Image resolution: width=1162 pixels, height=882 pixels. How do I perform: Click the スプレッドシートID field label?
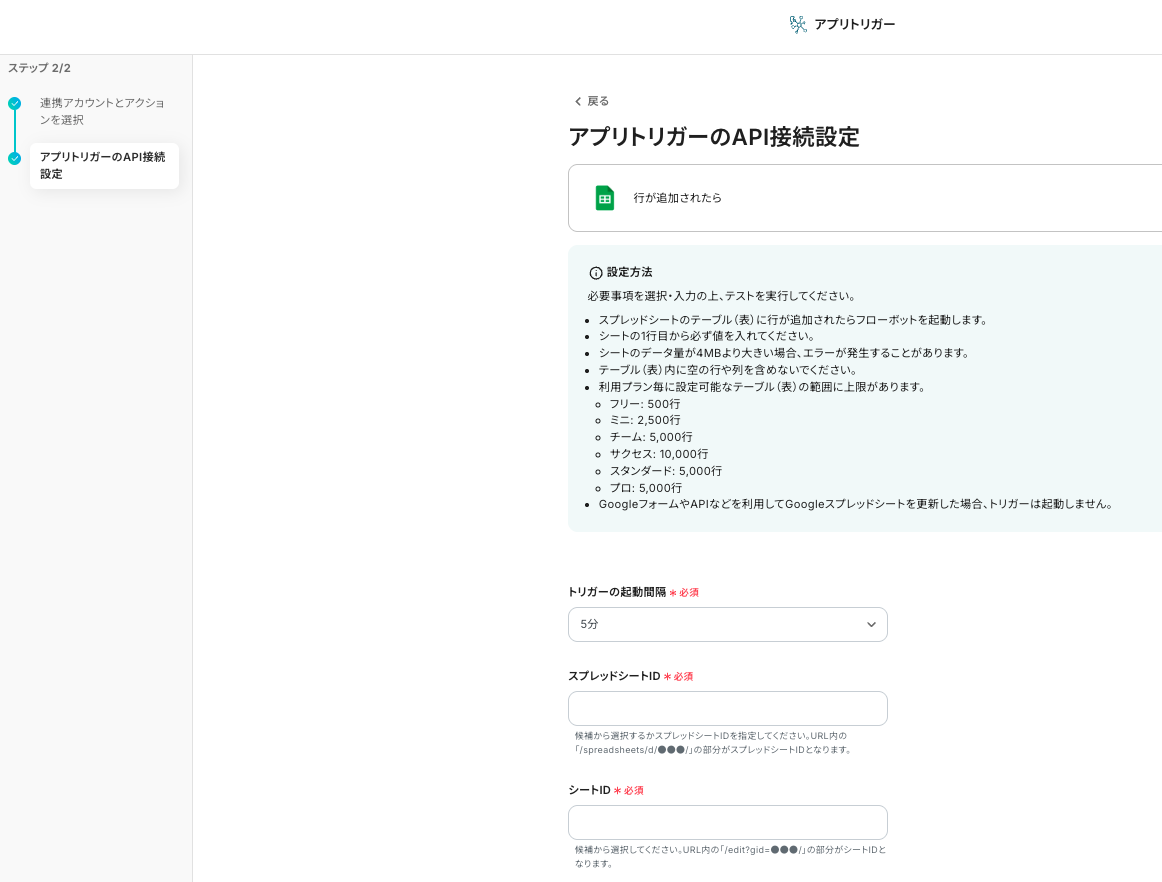pos(614,676)
